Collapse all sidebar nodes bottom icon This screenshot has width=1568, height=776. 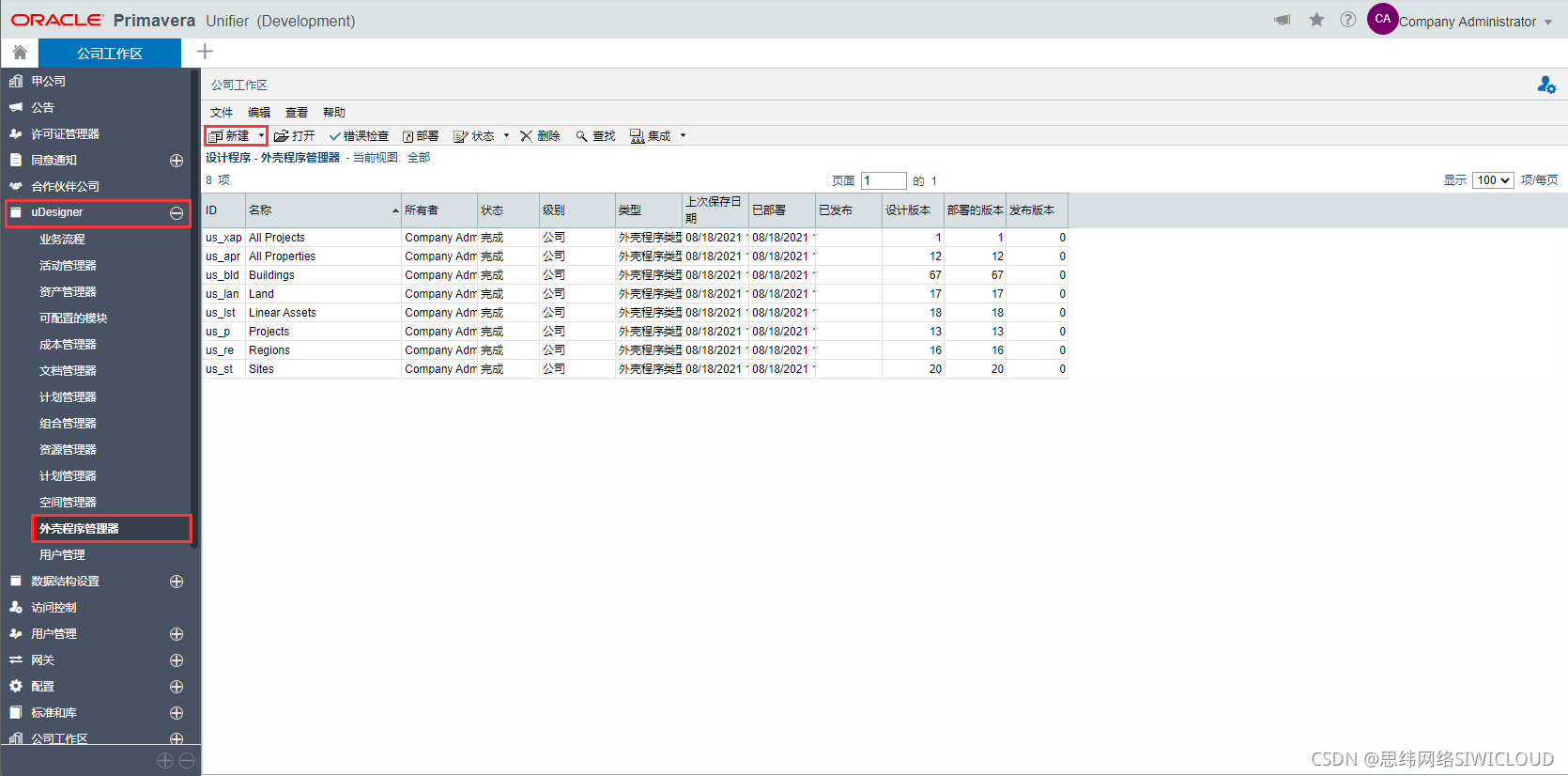tap(187, 760)
